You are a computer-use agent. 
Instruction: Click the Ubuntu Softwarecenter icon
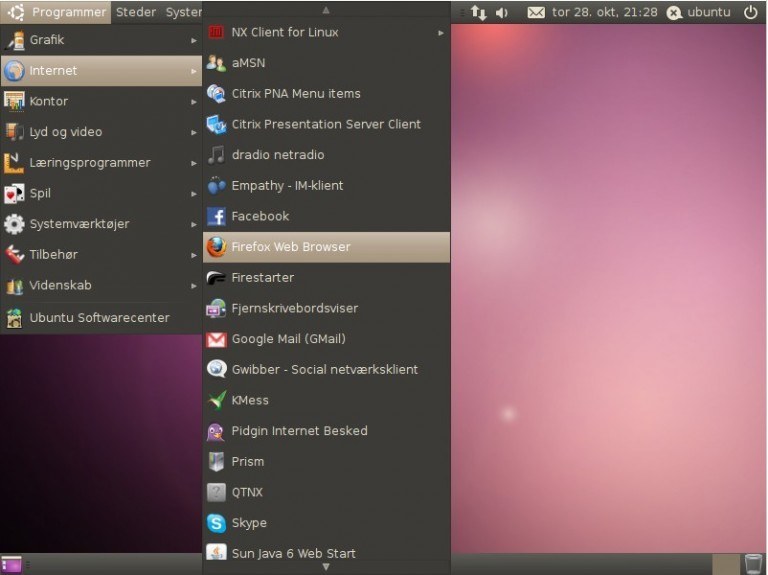14,318
